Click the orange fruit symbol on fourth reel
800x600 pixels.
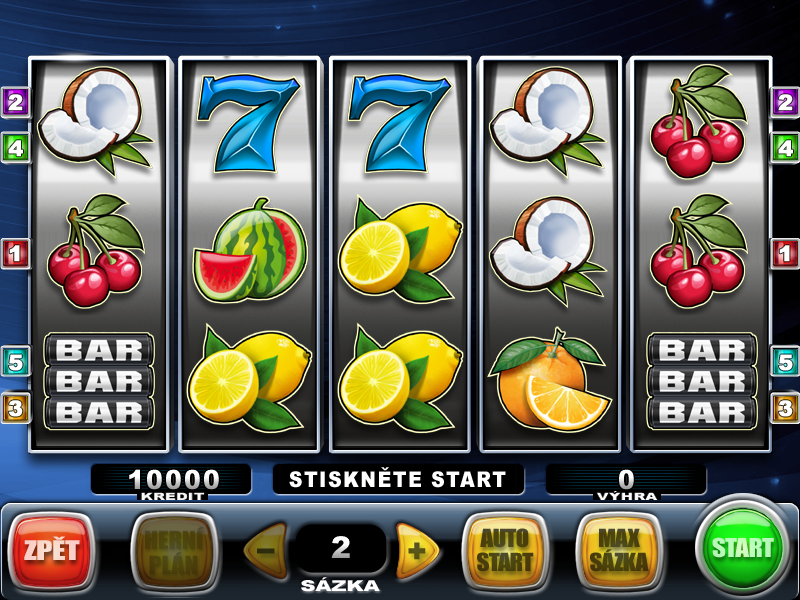(549, 380)
